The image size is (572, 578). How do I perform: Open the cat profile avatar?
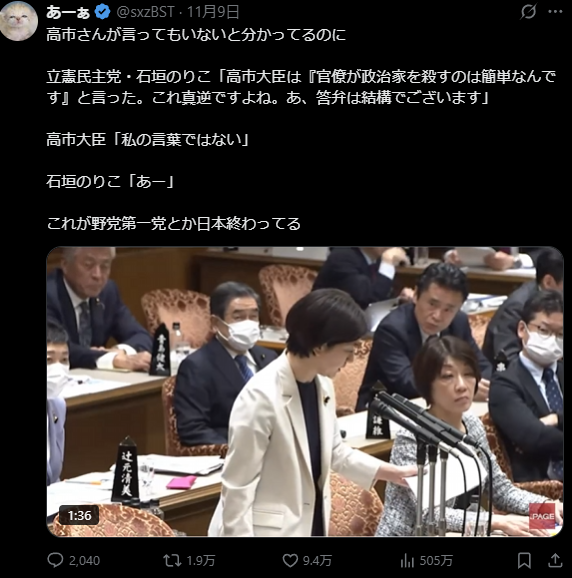[x=18, y=21]
